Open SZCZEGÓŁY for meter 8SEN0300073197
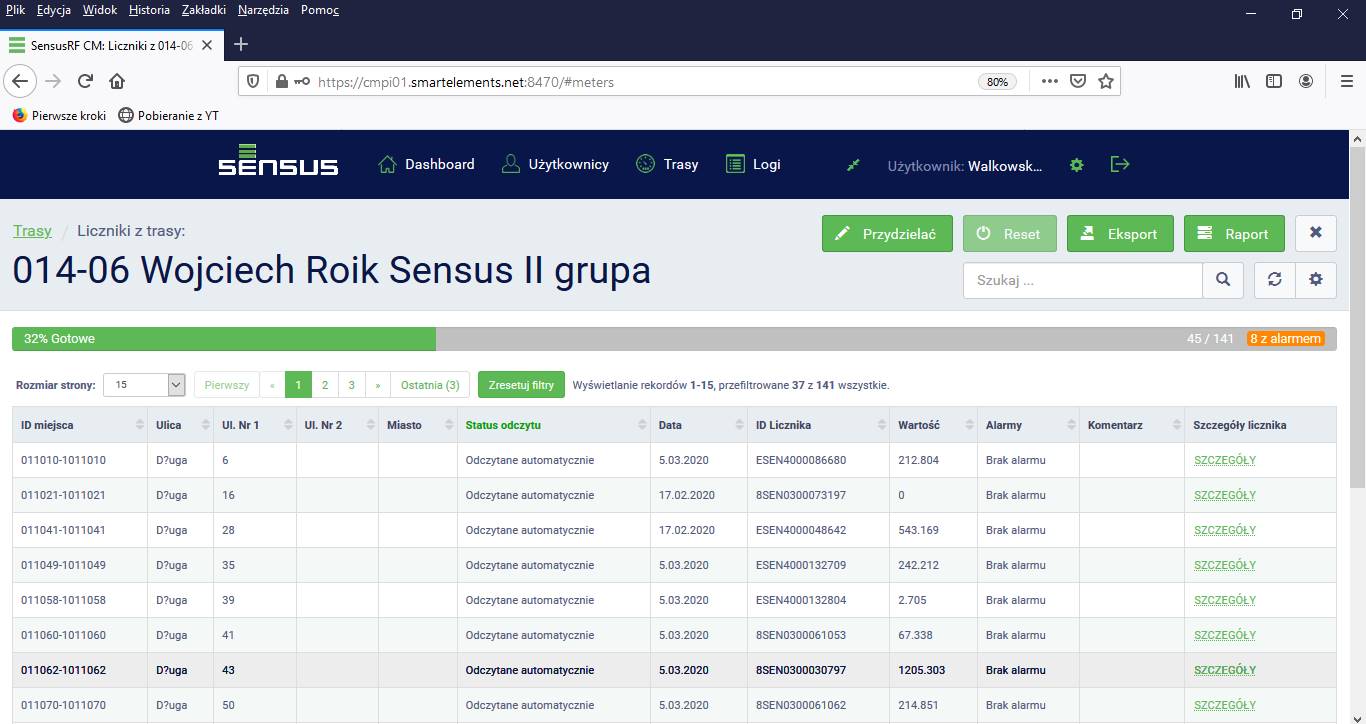The width and height of the screenshot is (1366, 724). [1225, 495]
